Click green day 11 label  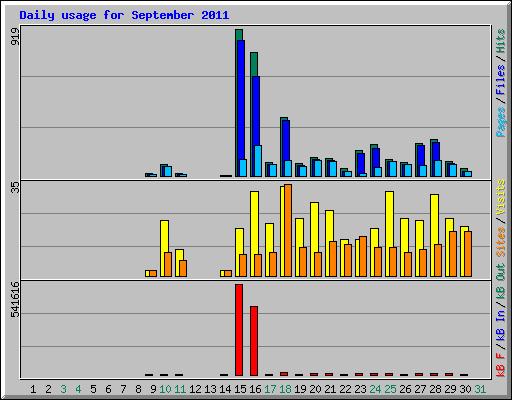(x=180, y=389)
